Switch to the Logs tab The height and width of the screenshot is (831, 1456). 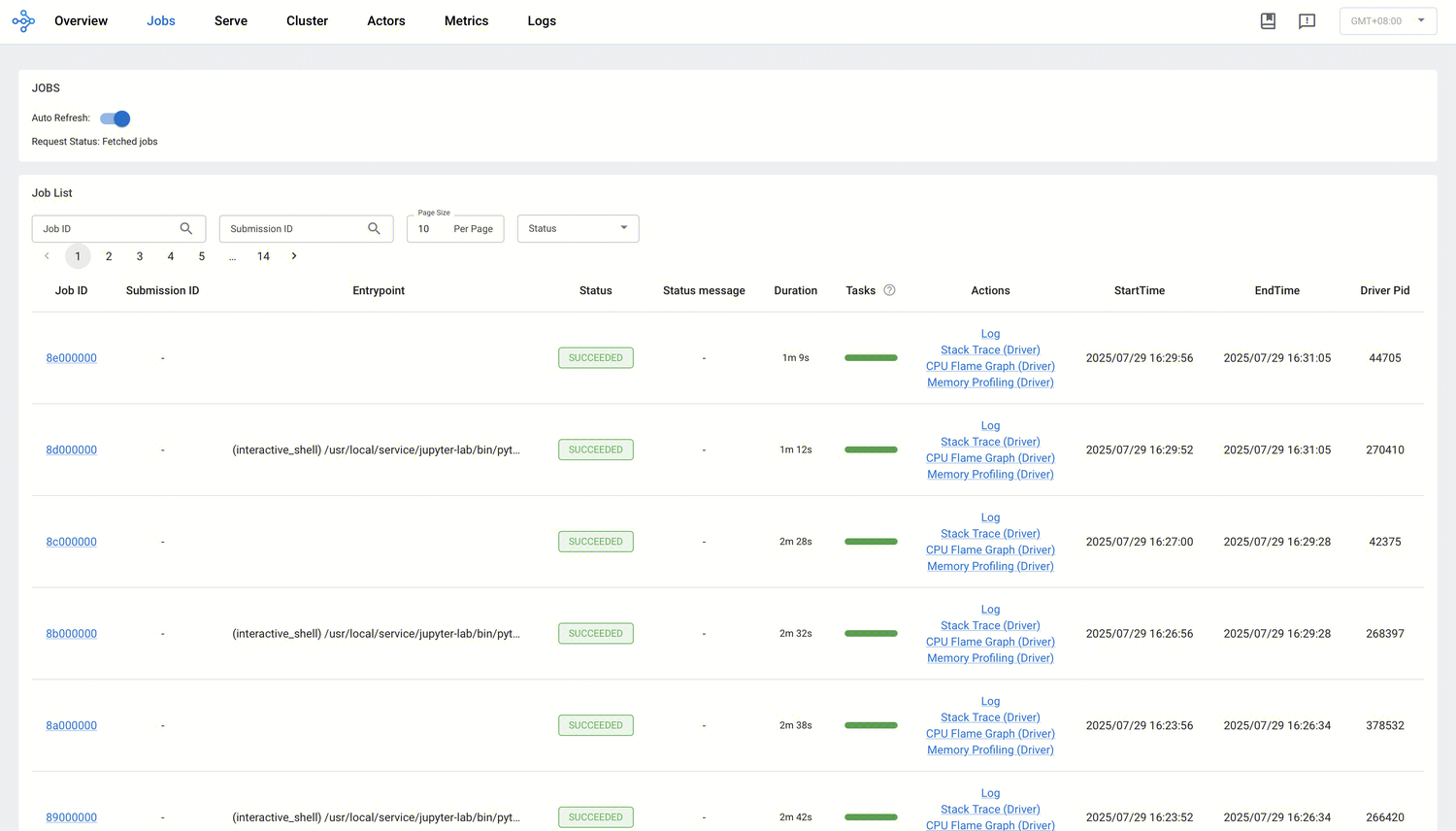coord(542,20)
